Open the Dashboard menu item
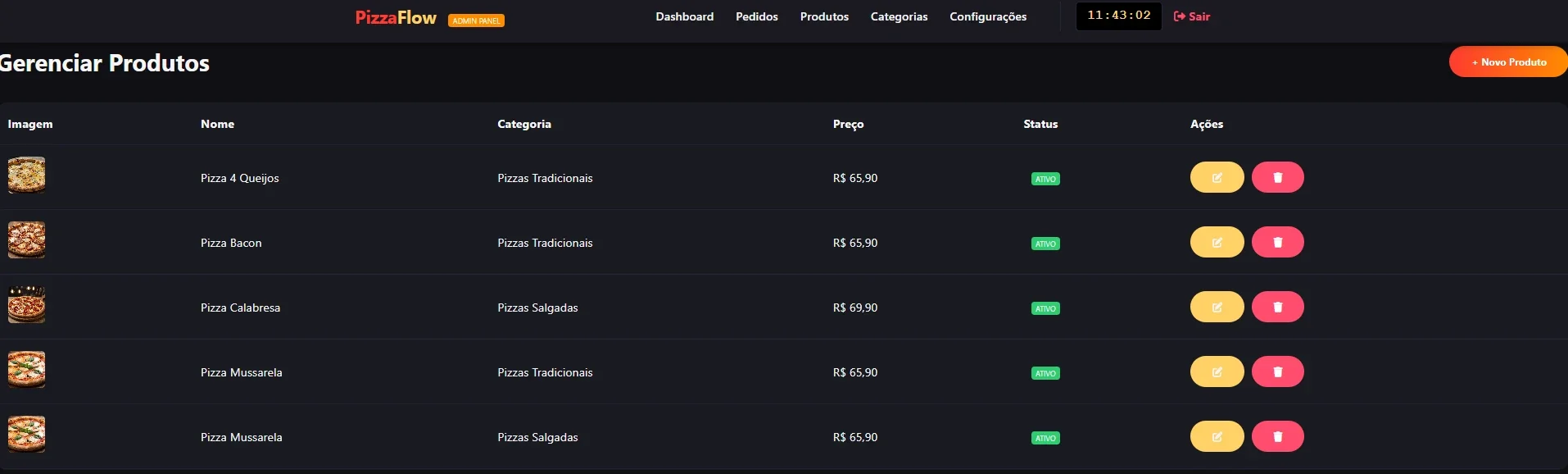This screenshot has width=1568, height=474. click(x=684, y=16)
